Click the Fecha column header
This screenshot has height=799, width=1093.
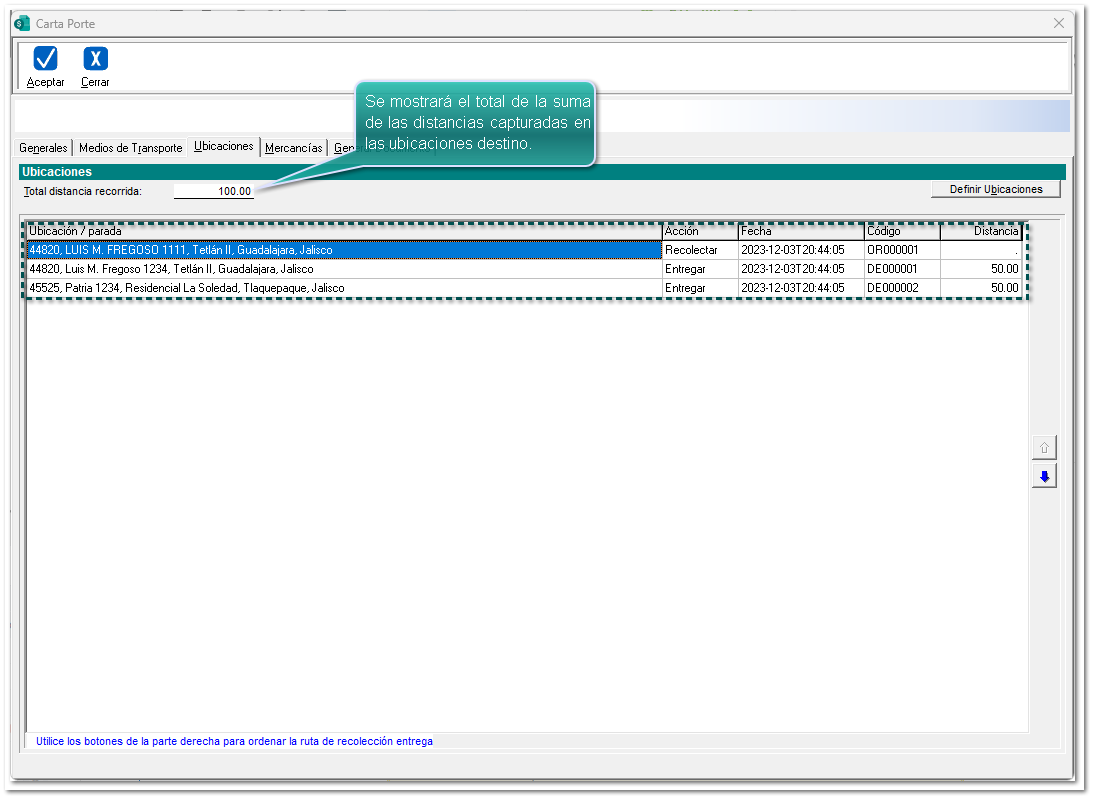tap(800, 232)
